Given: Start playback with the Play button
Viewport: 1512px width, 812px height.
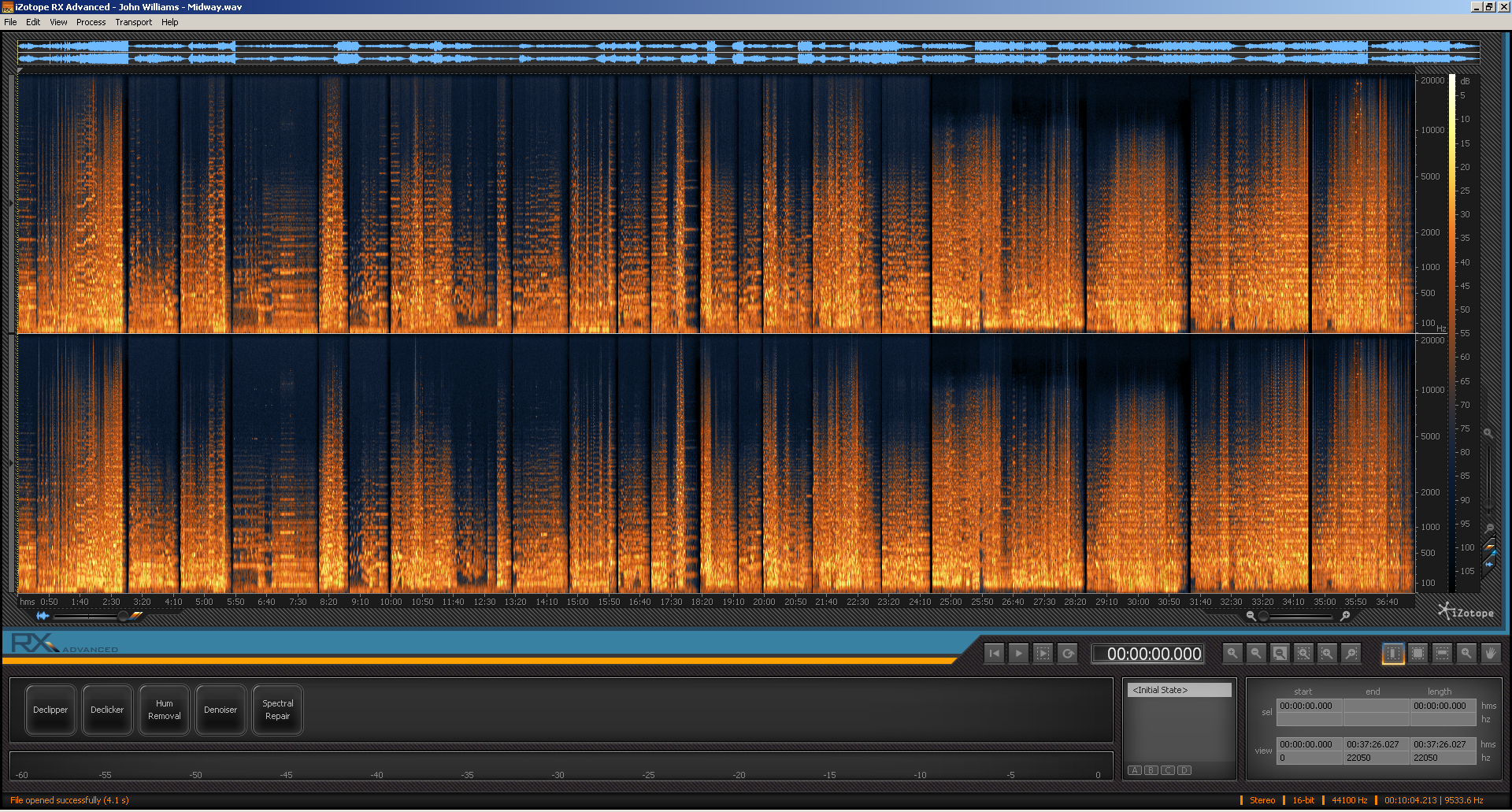Looking at the screenshot, I should click(x=1019, y=653).
